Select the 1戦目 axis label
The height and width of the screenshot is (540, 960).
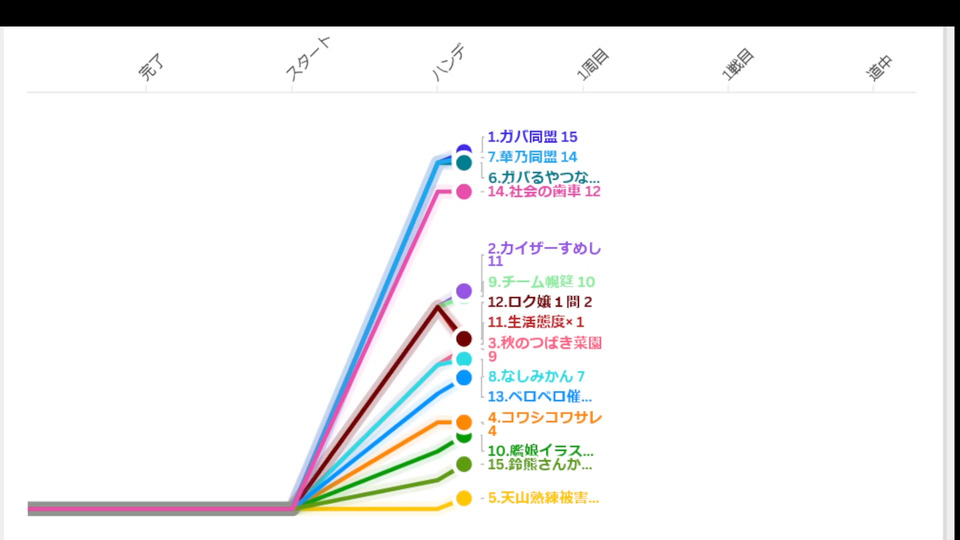point(738,64)
